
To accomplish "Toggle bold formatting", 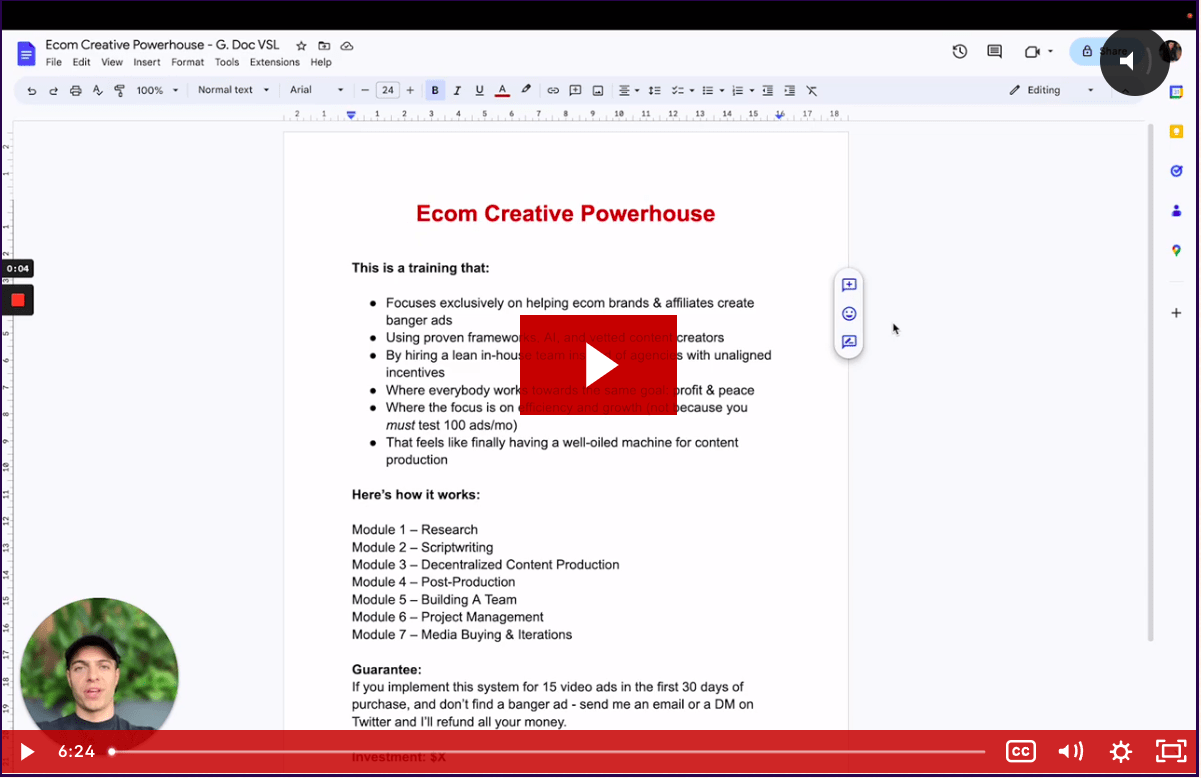I will coord(435,91).
